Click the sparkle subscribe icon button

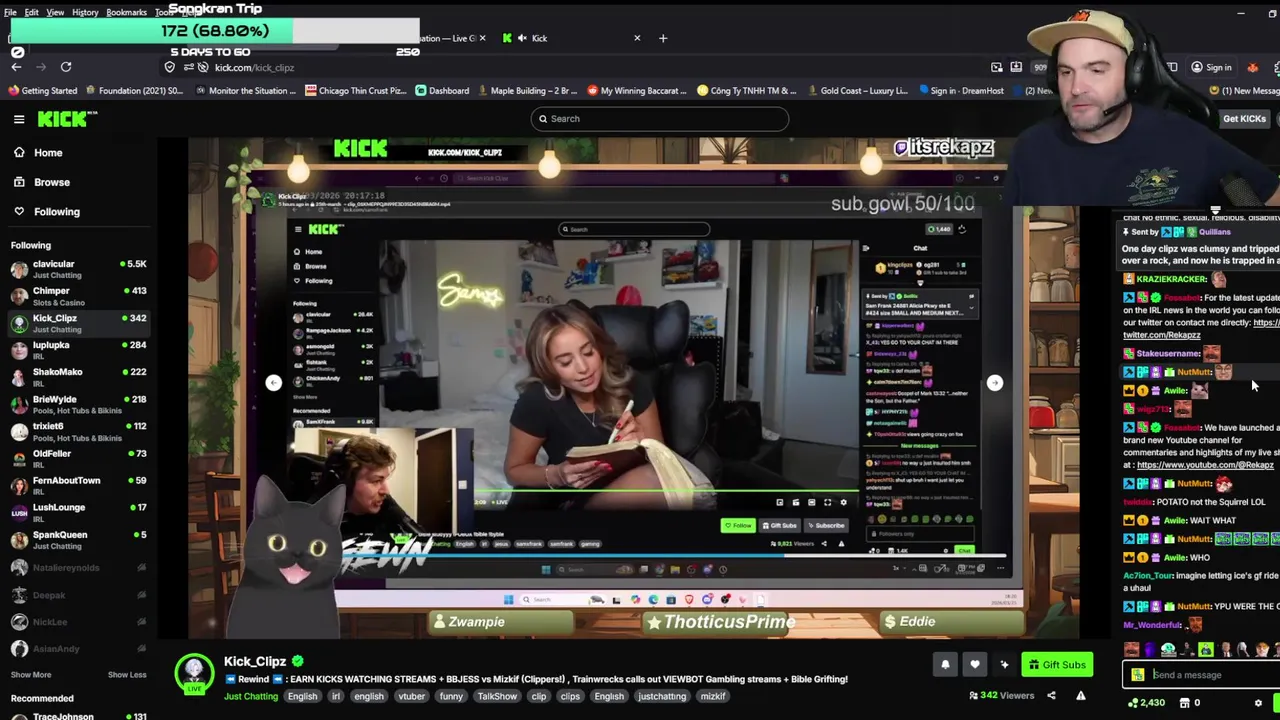[x=1004, y=664]
